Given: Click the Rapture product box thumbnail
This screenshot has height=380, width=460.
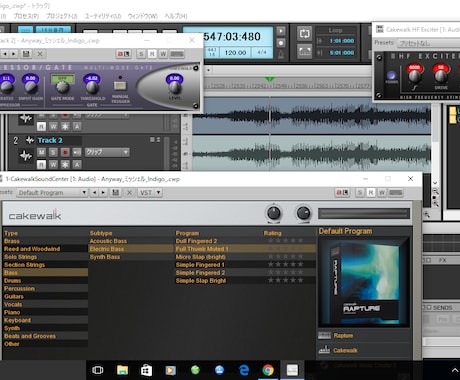Looking at the screenshot, I should [x=364, y=282].
